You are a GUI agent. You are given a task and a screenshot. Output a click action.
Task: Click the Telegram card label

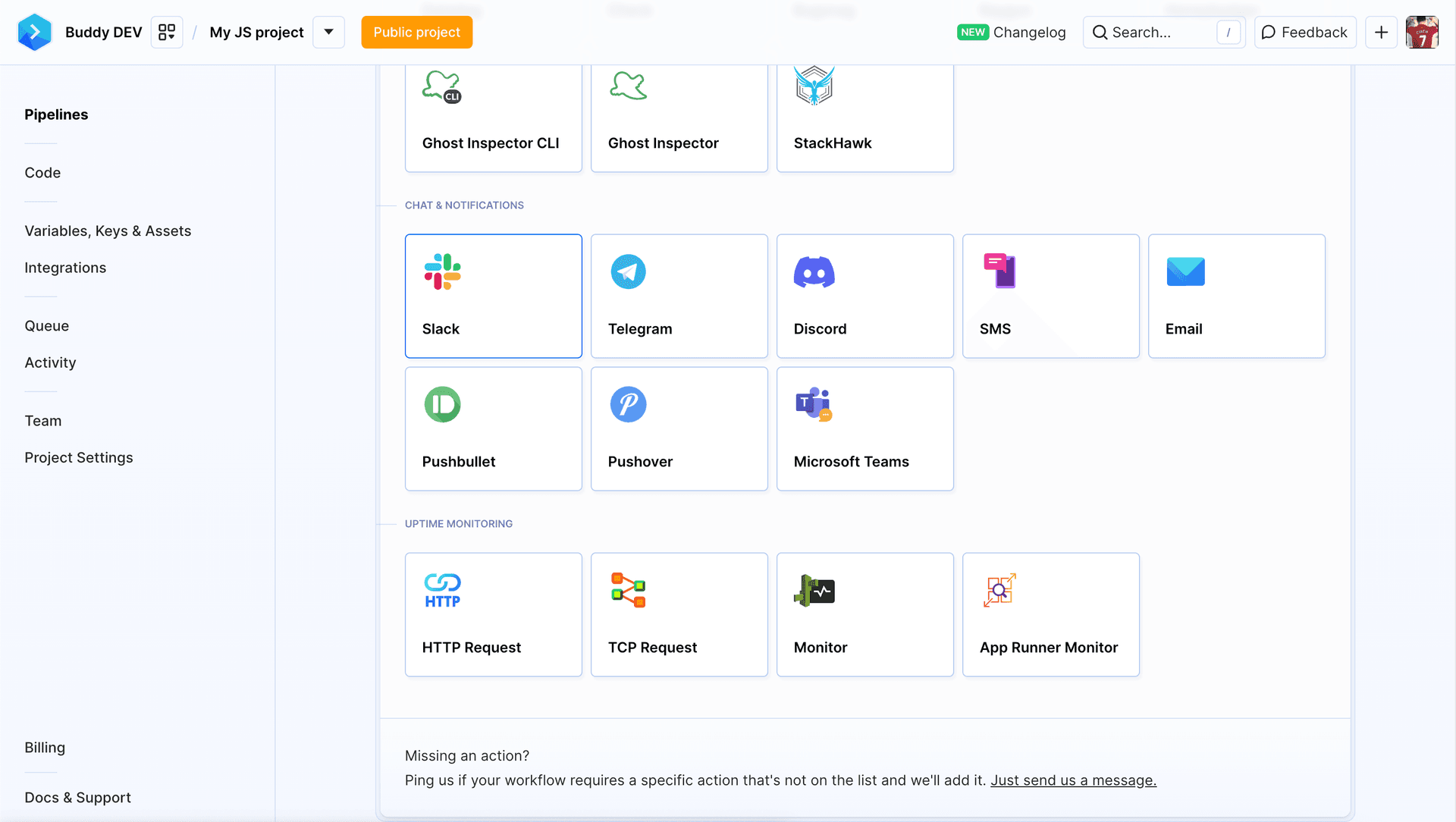[640, 329]
